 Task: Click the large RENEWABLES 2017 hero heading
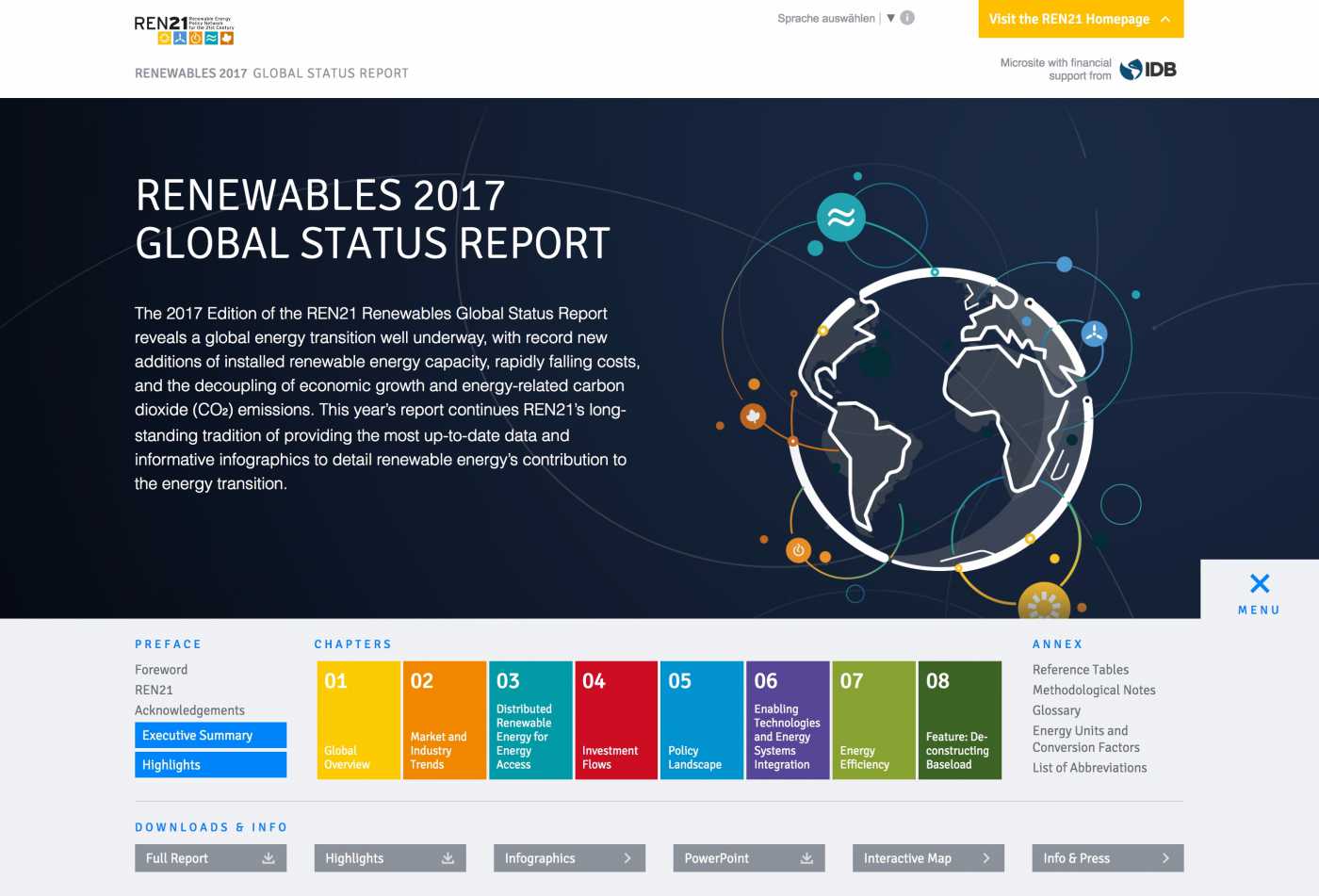click(x=373, y=220)
